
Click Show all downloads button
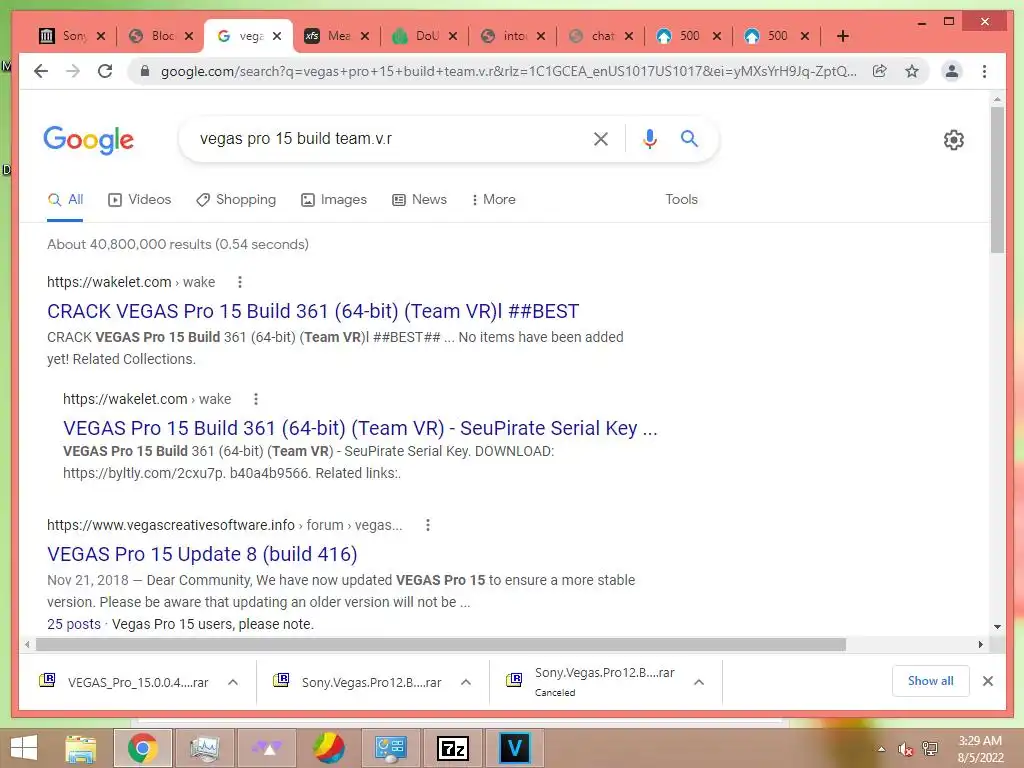[x=930, y=680]
